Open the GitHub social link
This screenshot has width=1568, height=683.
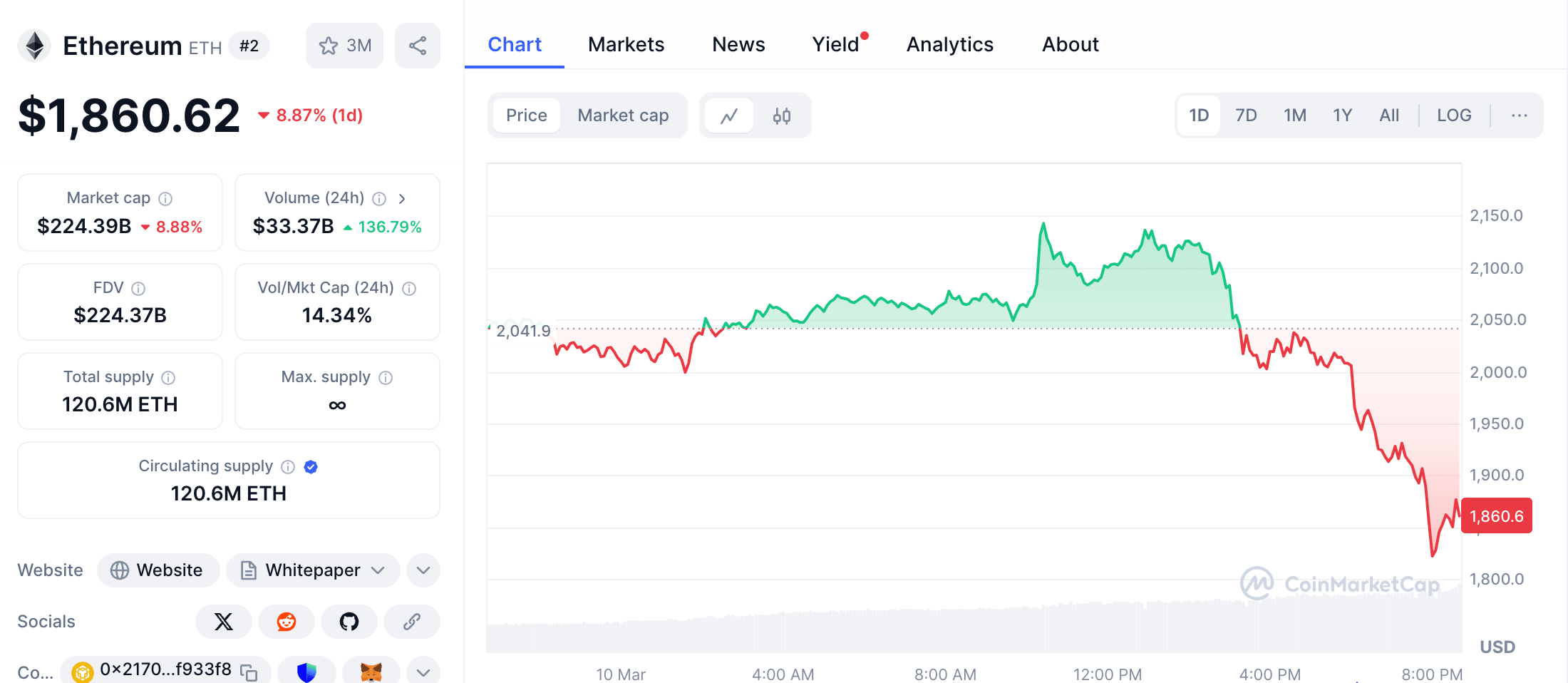tap(349, 622)
